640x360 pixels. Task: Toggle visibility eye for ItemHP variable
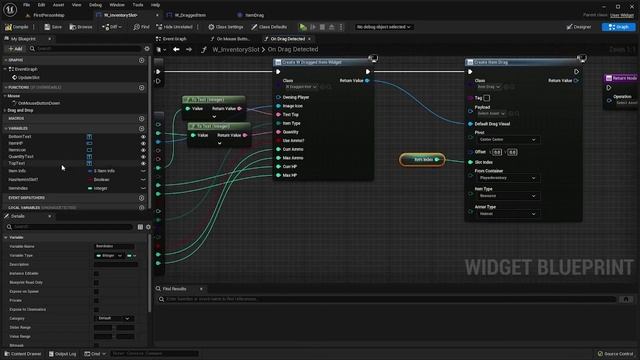point(143,143)
